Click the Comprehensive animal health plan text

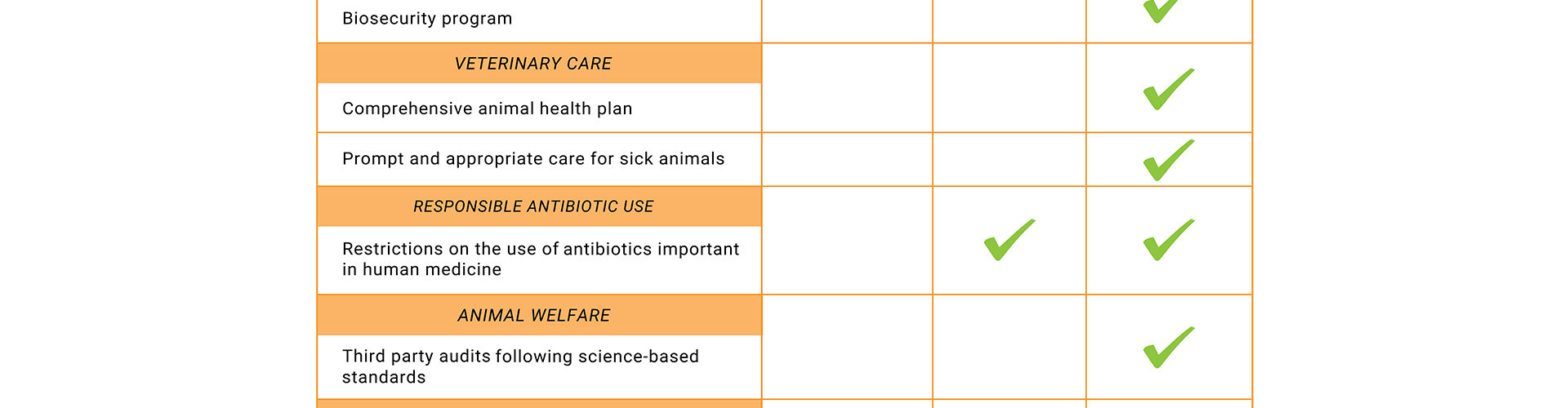tap(487, 109)
